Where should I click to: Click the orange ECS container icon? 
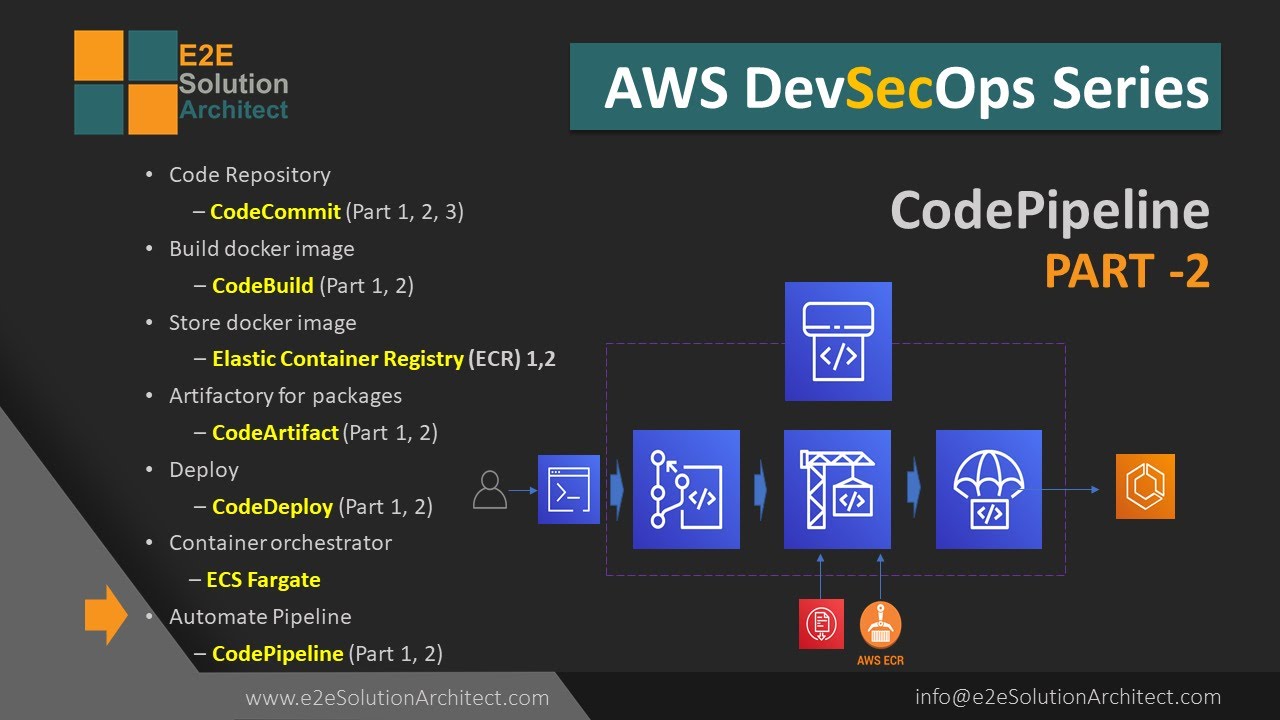[x=1145, y=487]
